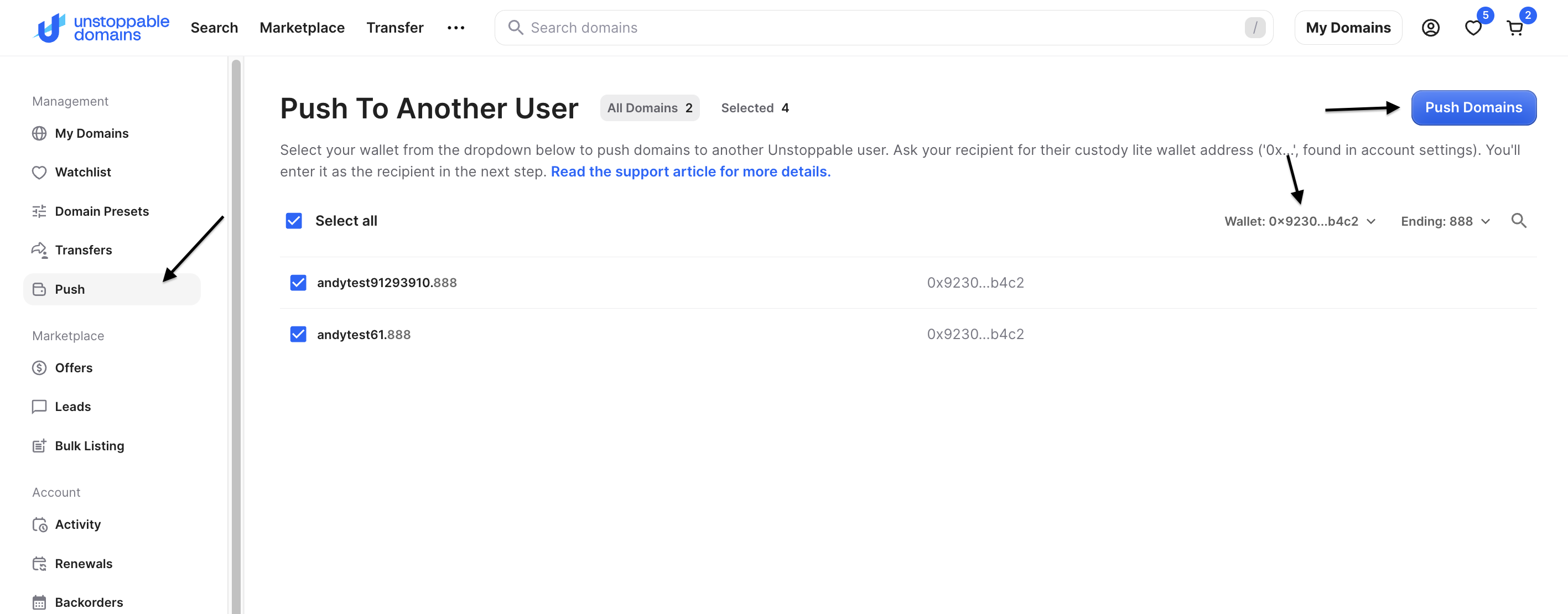Viewport: 1568px width, 614px height.
Task: Open the Ending: 888 filter dropdown
Action: (x=1445, y=221)
